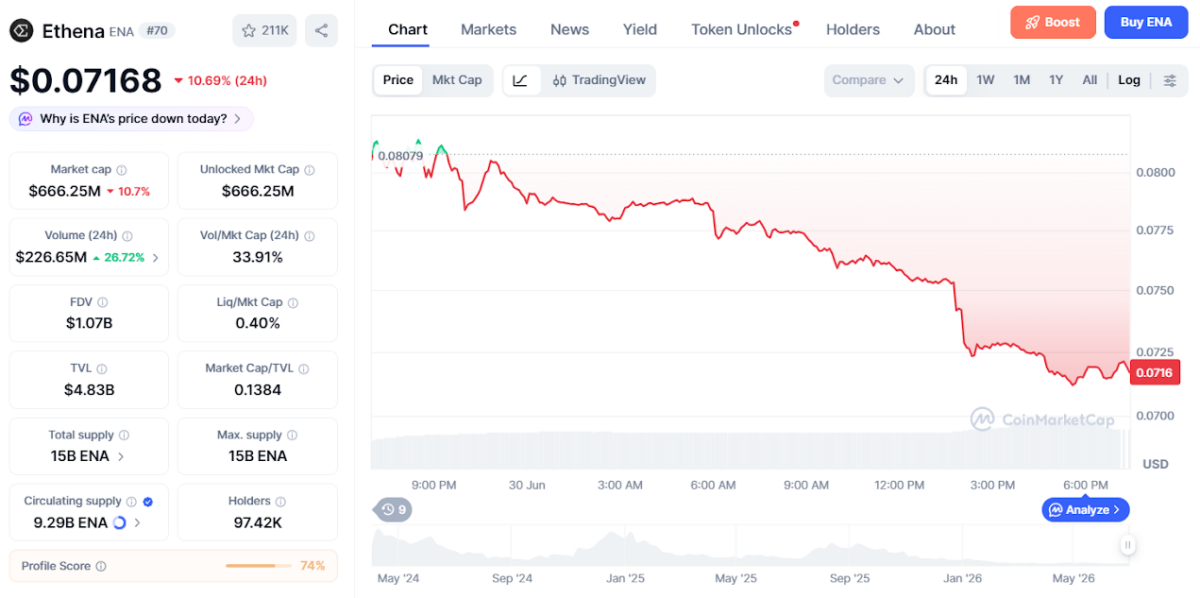Click Profile Score info icon
Screen dimensions: 1200x598
(101, 566)
